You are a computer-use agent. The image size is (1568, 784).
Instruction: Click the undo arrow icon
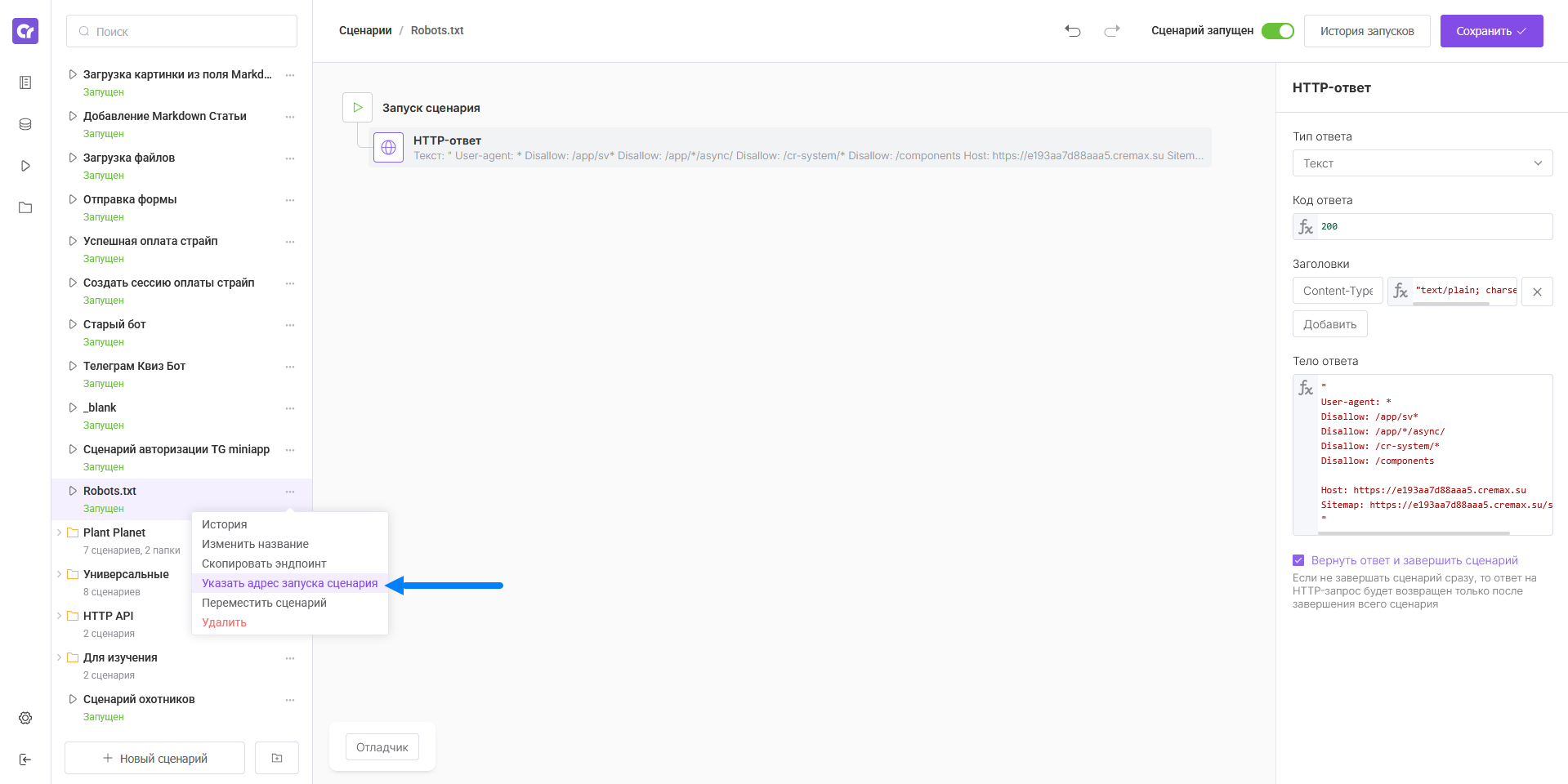point(1073,31)
